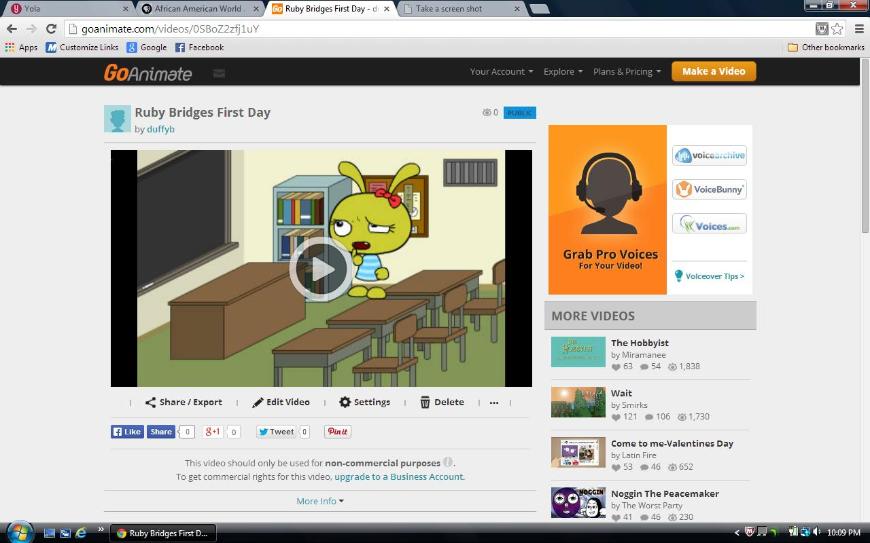Expand the More Info section
This screenshot has width=870, height=543.
point(320,501)
